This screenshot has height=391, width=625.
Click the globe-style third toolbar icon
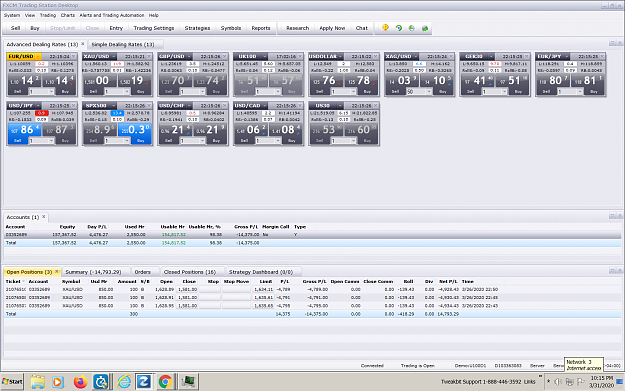tap(411, 28)
